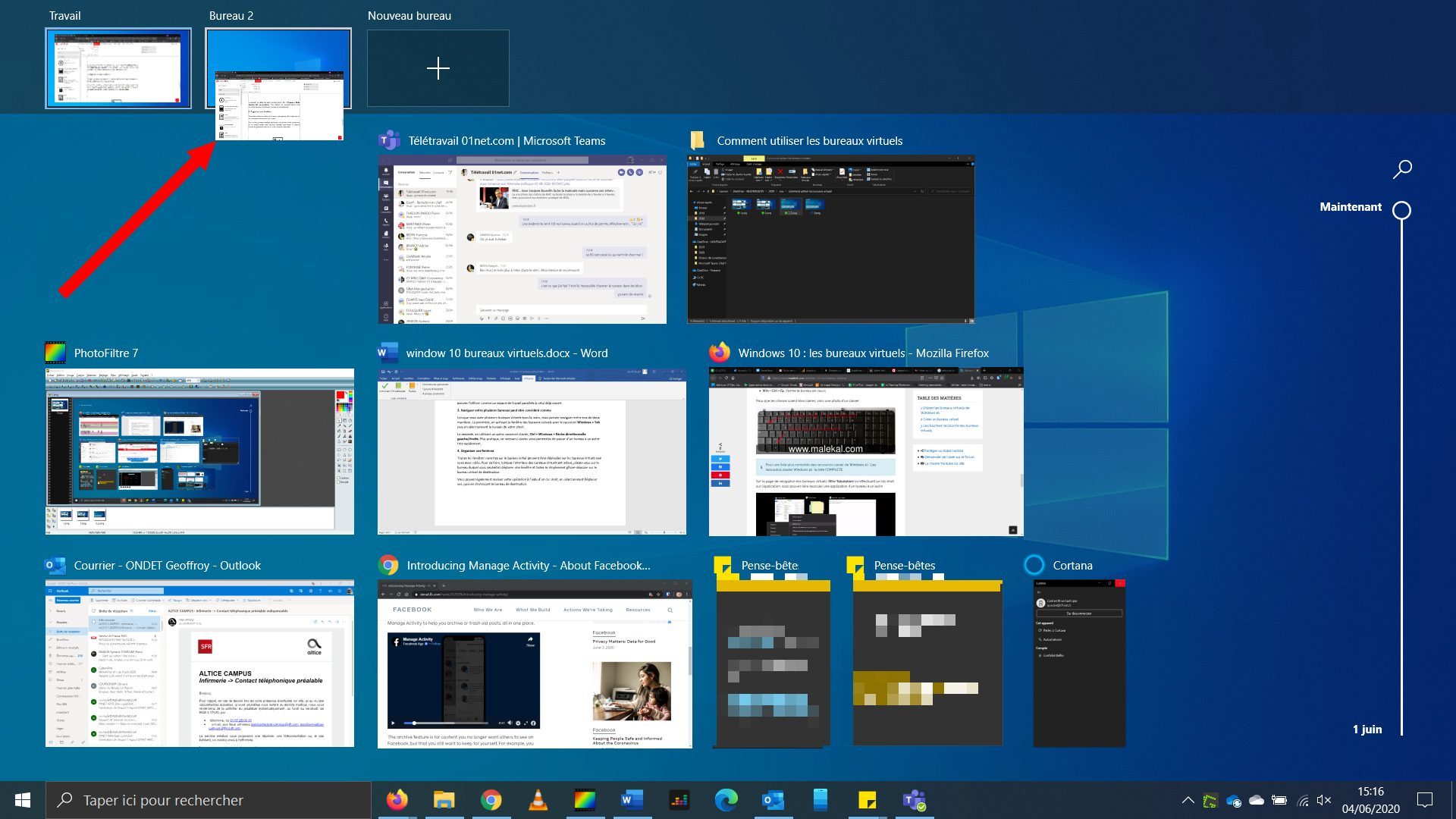Viewport: 1456px width, 819px height.
Task: Click the muted volume tray icon
Action: click(1324, 800)
